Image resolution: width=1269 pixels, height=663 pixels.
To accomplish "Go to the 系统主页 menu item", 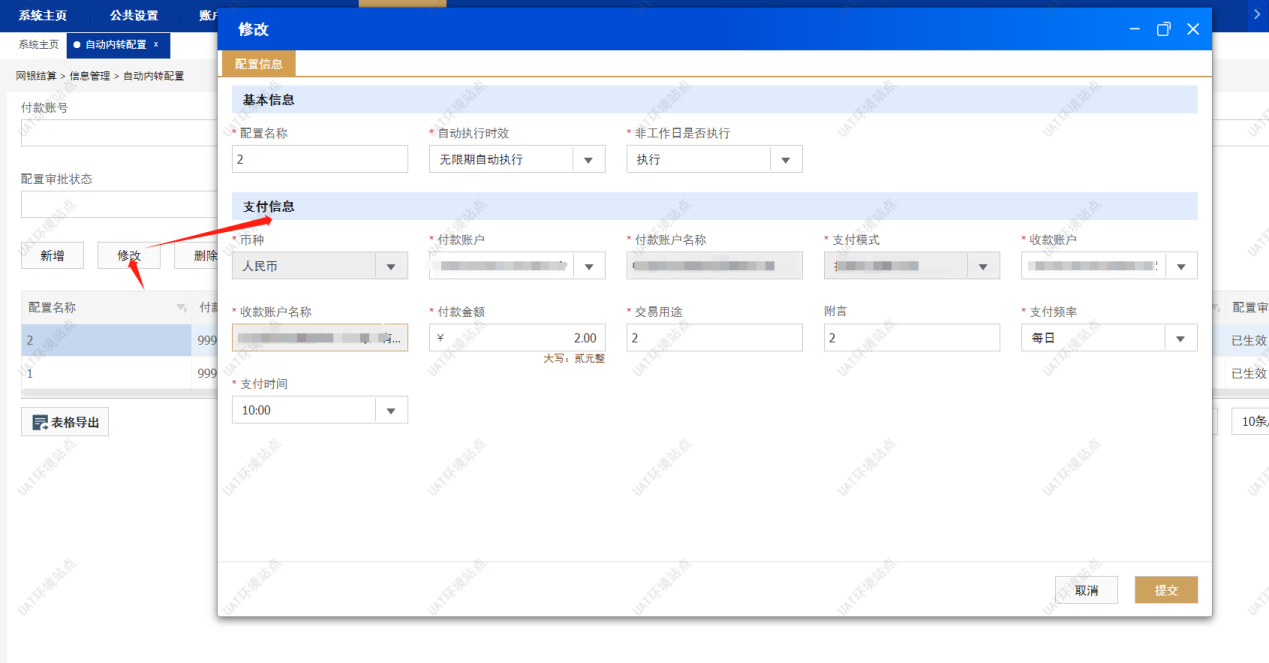I will pos(42,15).
